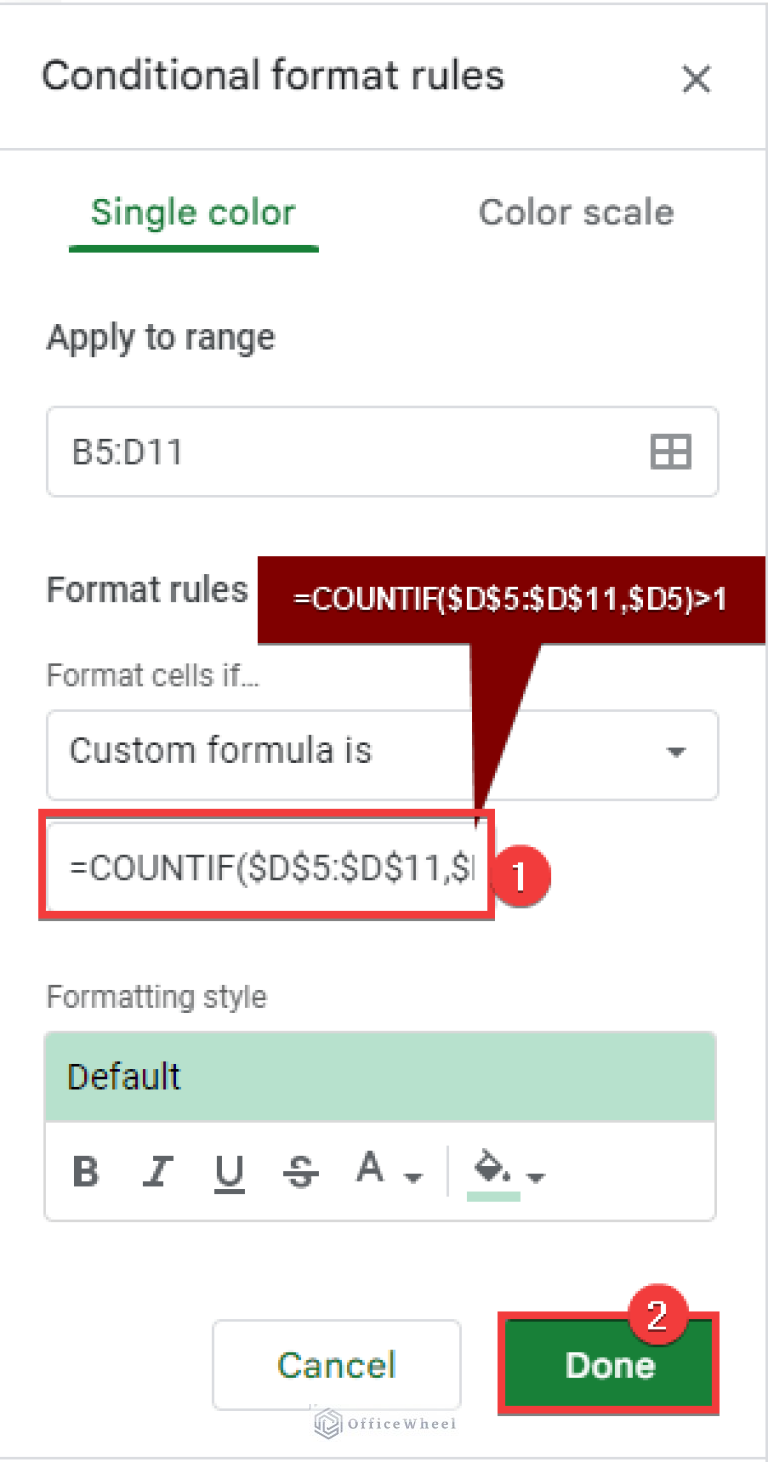Expand the fill color options arrow
The image size is (768, 1462).
tap(534, 1178)
